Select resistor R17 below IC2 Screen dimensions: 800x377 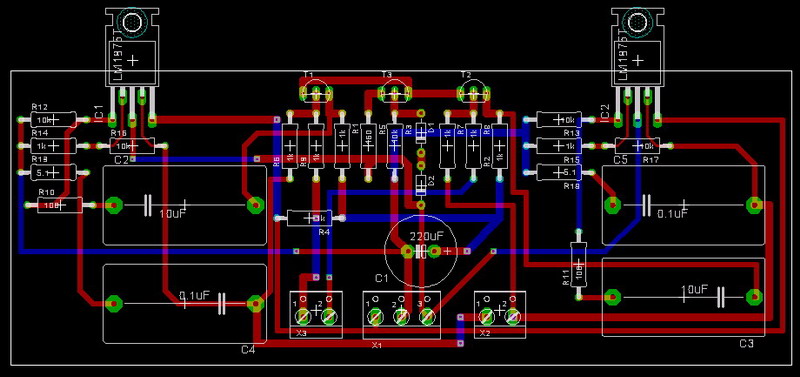(637, 146)
